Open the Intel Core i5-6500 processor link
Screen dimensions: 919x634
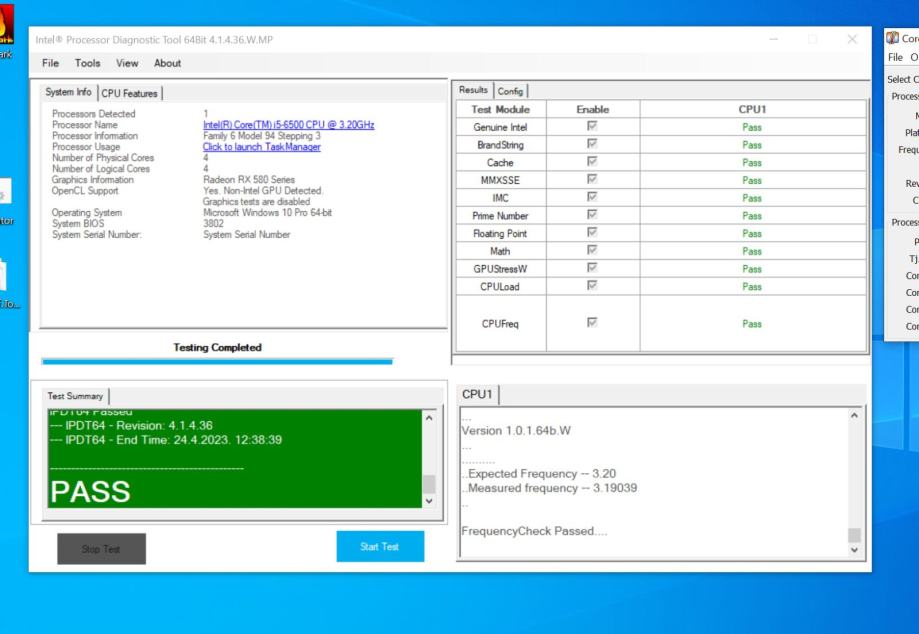click(x=288, y=125)
